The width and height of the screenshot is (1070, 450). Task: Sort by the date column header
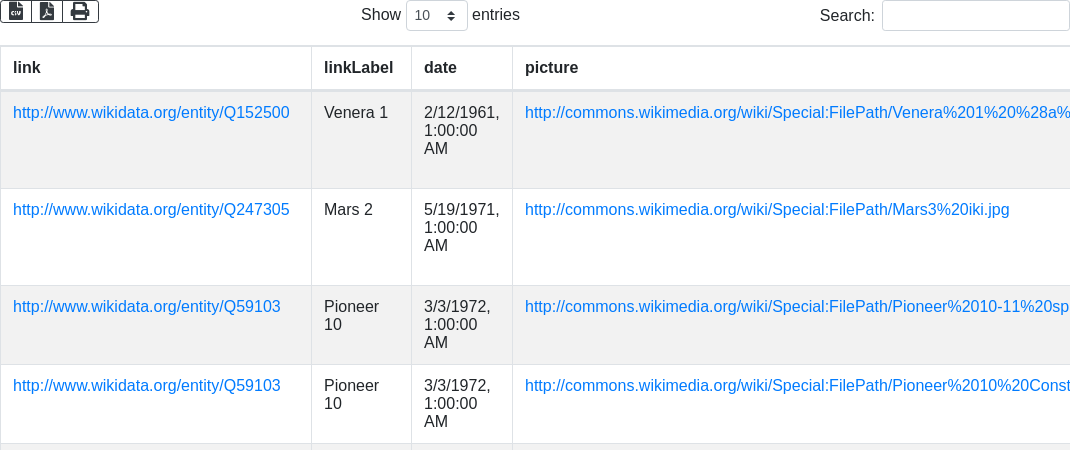(x=440, y=68)
